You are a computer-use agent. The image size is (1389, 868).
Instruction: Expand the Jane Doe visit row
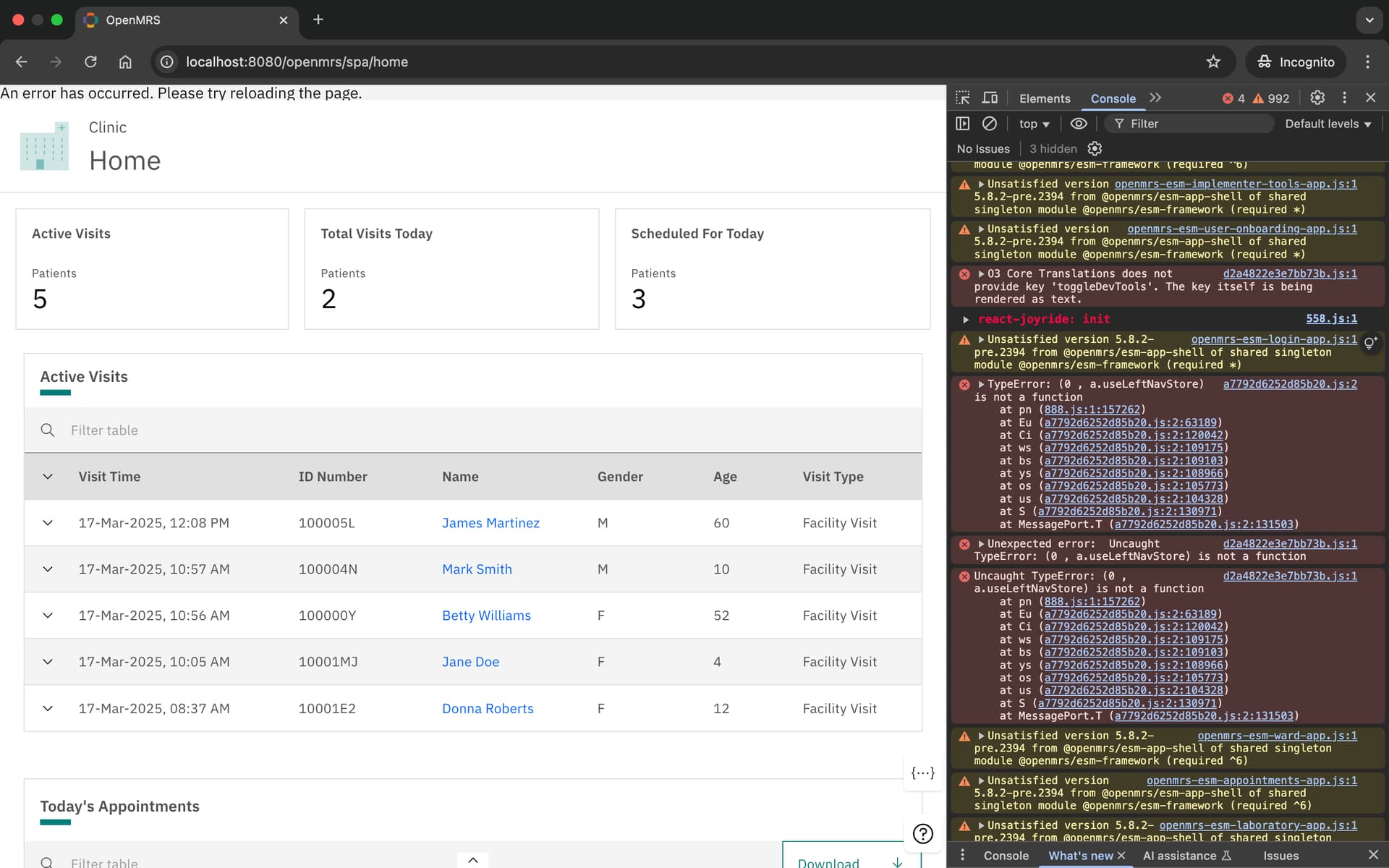(x=48, y=662)
